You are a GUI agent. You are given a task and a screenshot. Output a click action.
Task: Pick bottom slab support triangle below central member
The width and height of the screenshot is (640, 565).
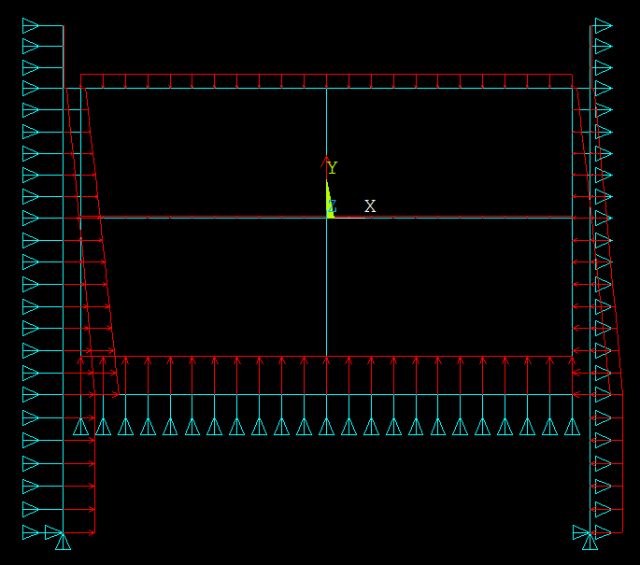(x=327, y=427)
